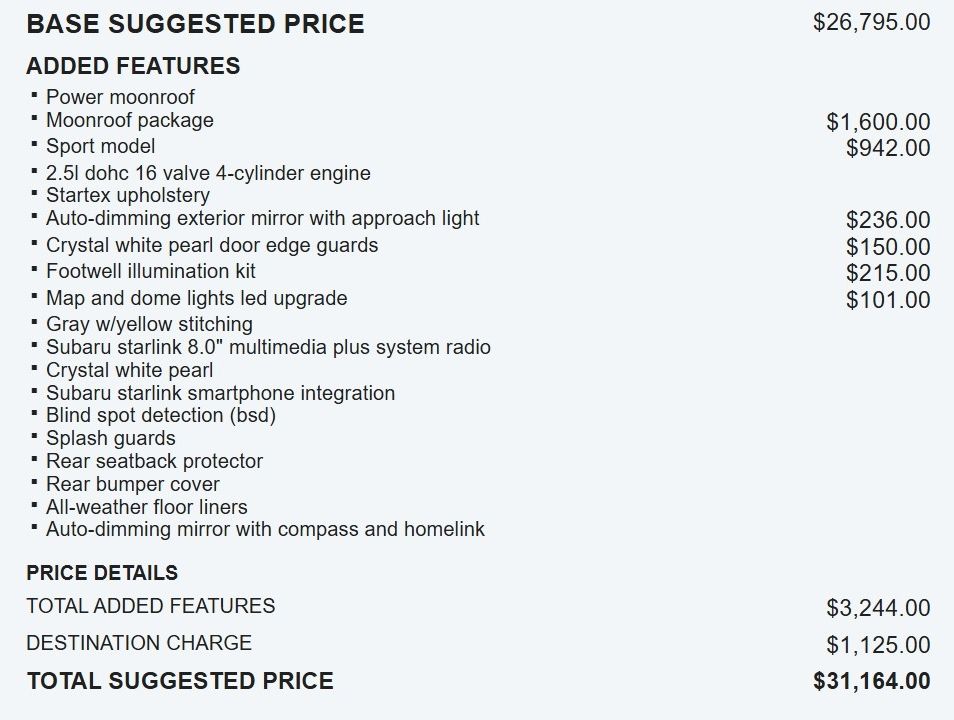
Task: Click the Base Suggested Price heading
Action: click(x=195, y=24)
